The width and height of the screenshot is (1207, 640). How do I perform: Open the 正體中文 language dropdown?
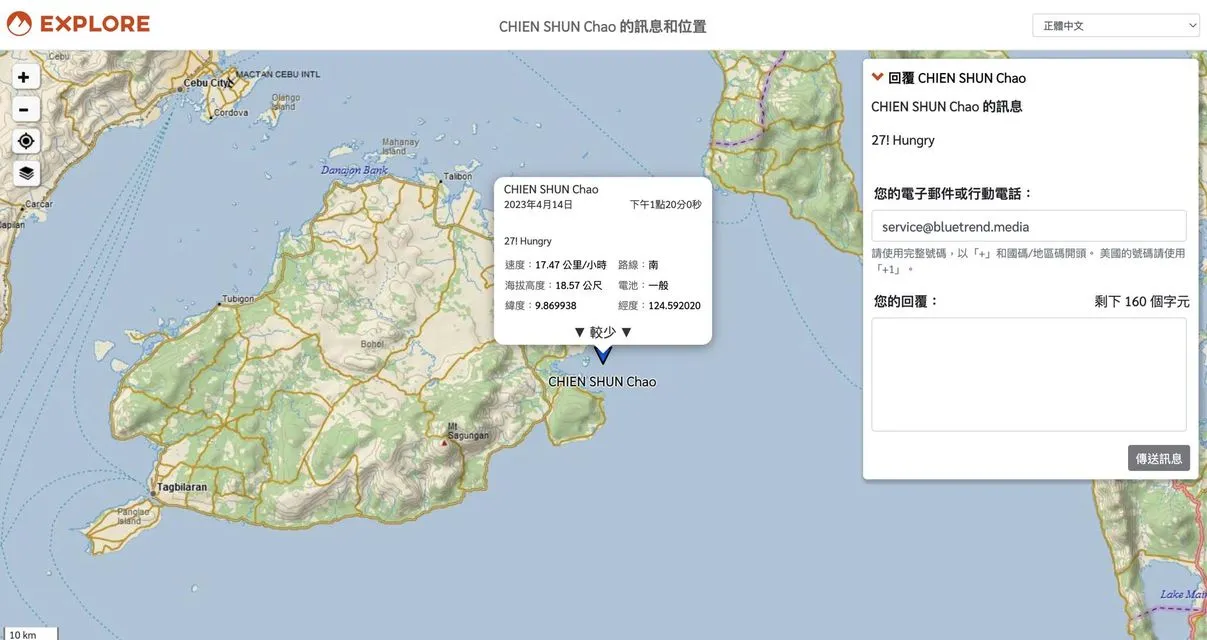(x=1116, y=25)
